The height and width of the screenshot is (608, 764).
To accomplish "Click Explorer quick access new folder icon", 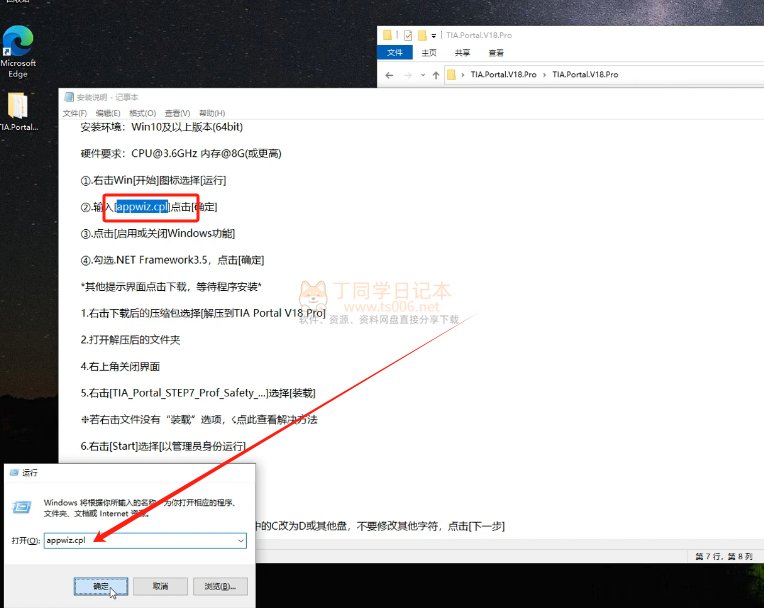I will (x=422, y=35).
